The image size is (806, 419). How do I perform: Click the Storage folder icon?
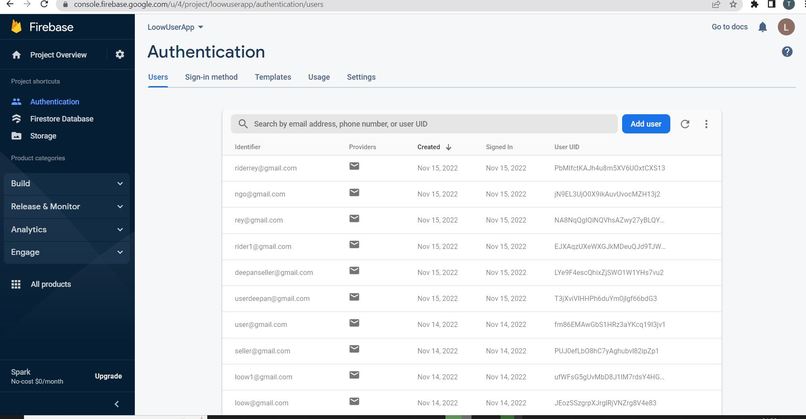pos(16,136)
